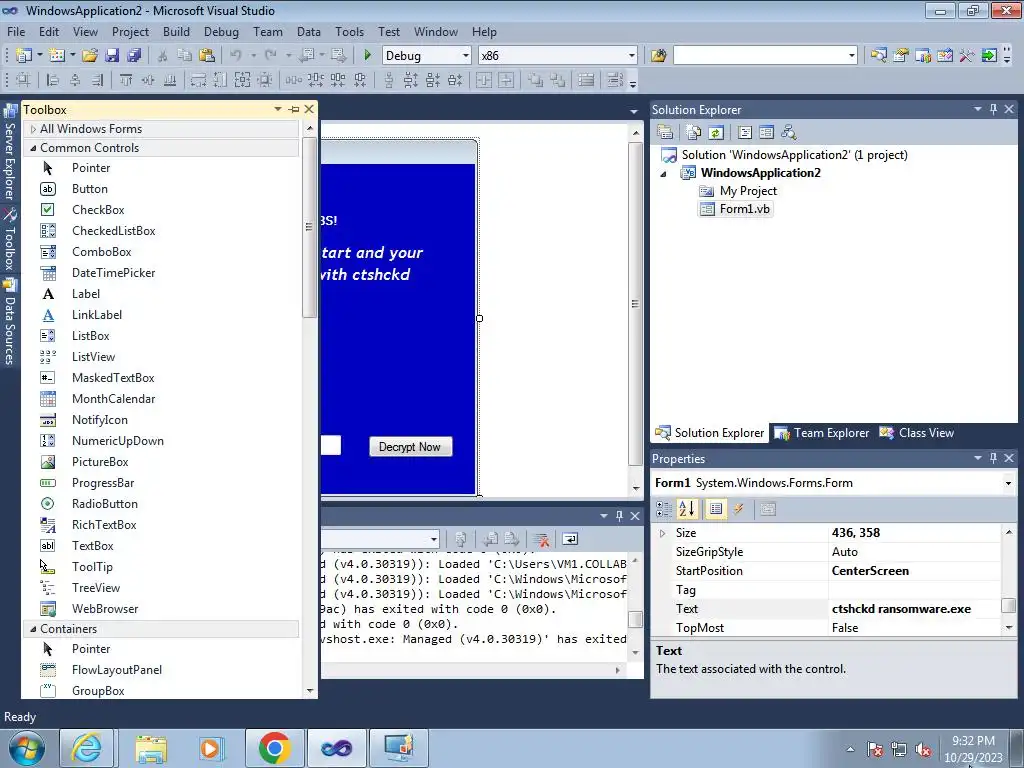The image size is (1024, 768).
Task: Open the x86 platform dropdown
Action: point(632,56)
